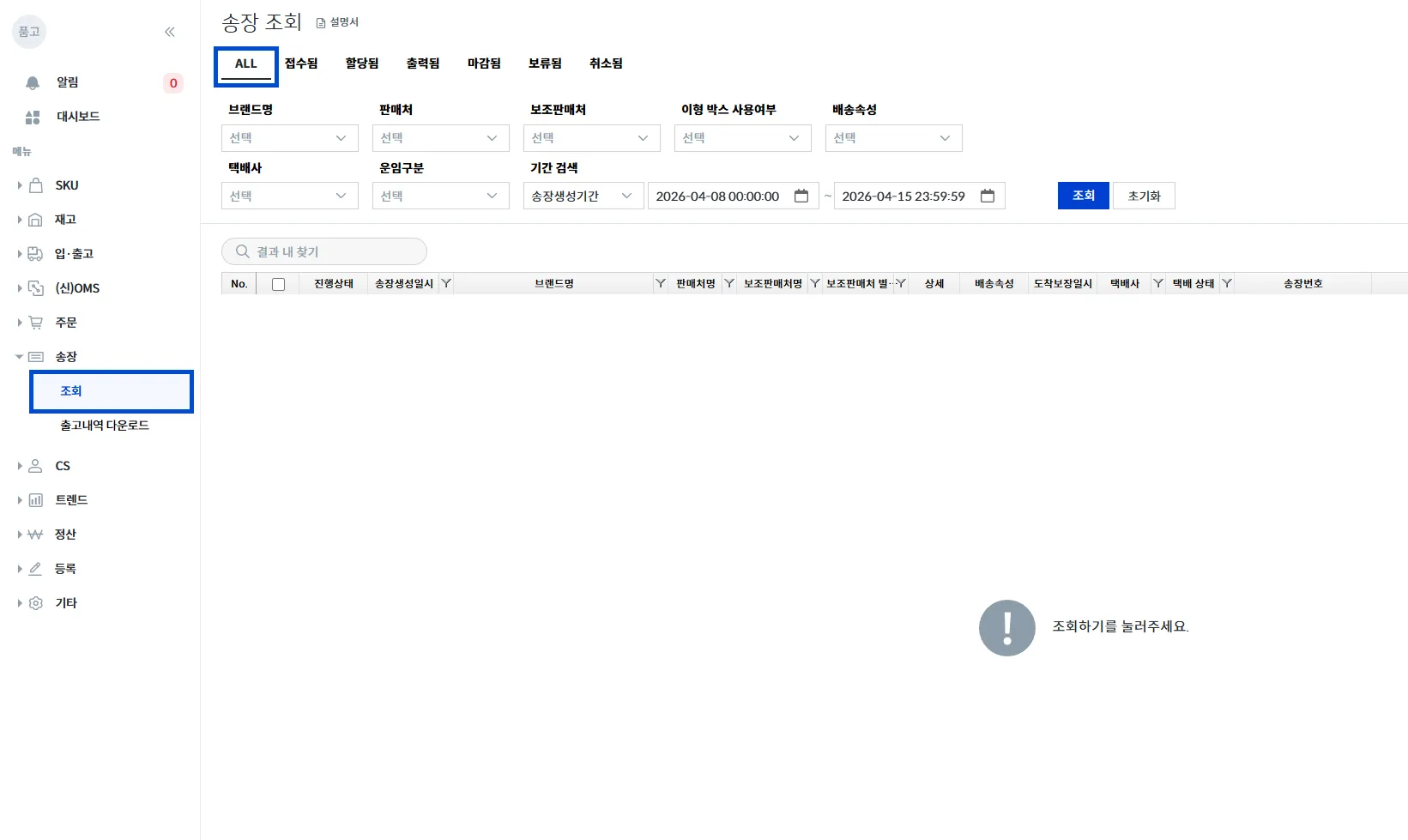Image resolution: width=1408 pixels, height=840 pixels.
Task: Collapse the 송장 menu arrow
Action: click(x=20, y=357)
